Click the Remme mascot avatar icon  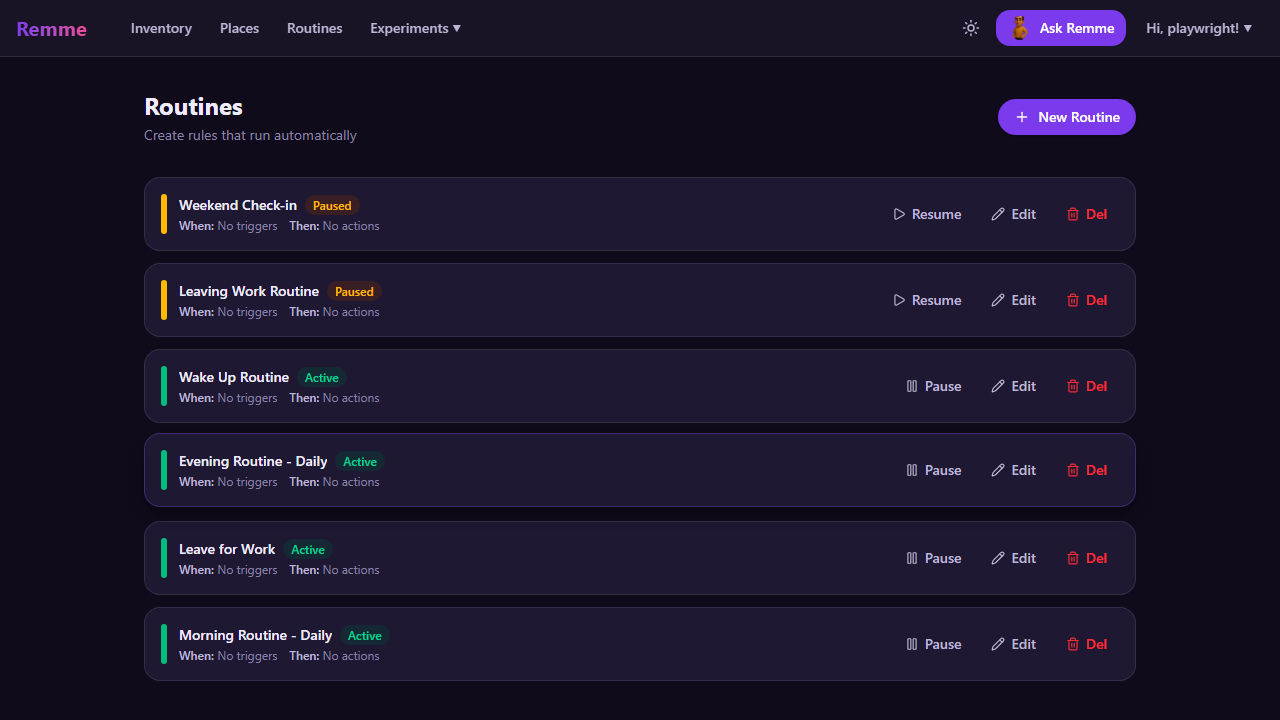1020,28
